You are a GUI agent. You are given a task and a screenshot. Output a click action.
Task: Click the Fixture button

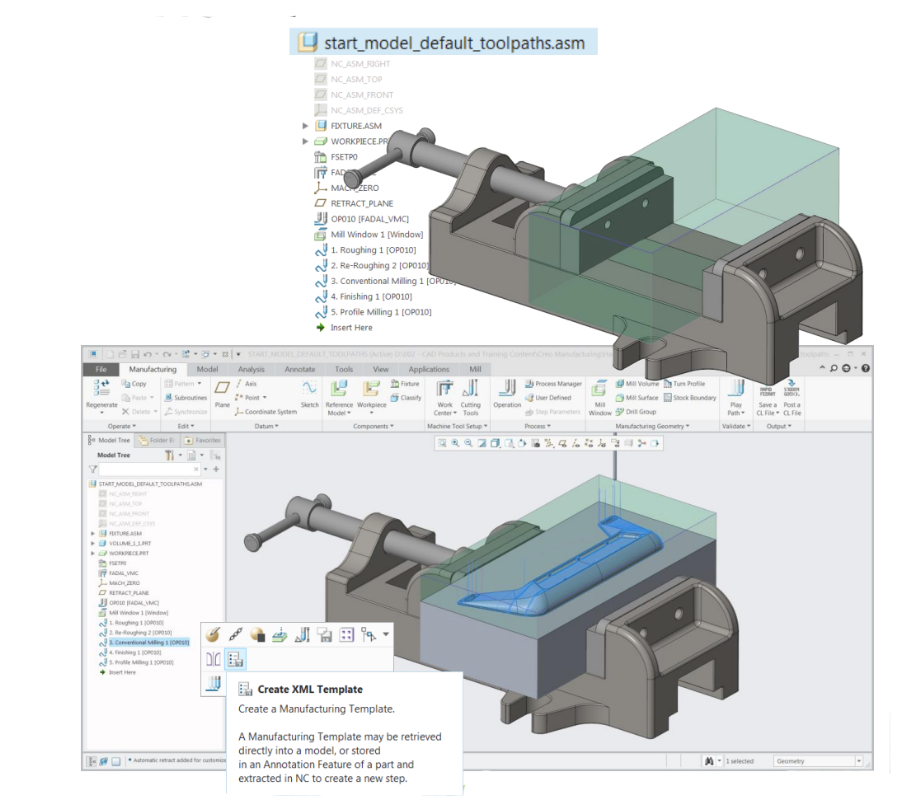(405, 383)
